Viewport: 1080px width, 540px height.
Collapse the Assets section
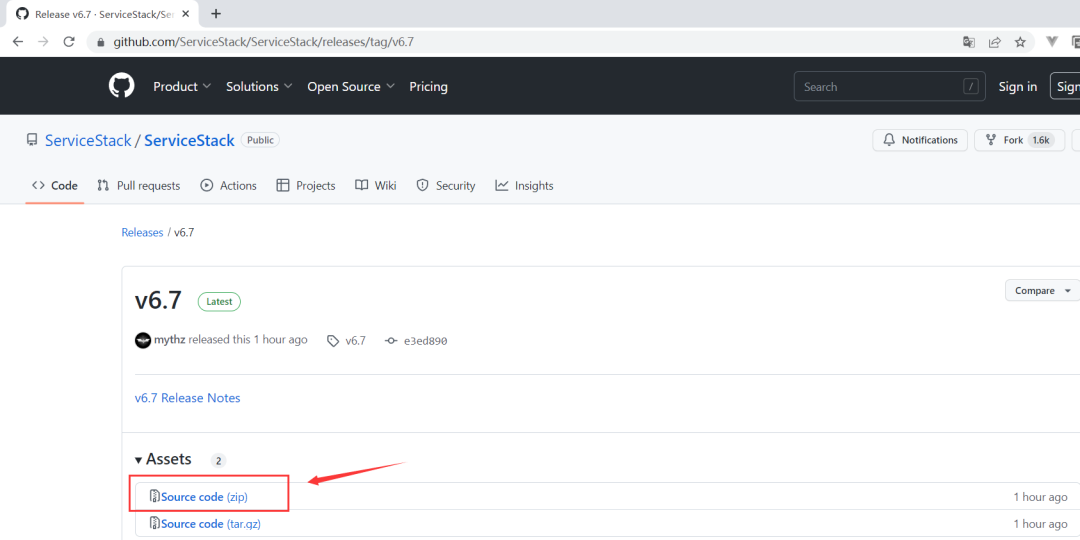[x=163, y=459]
